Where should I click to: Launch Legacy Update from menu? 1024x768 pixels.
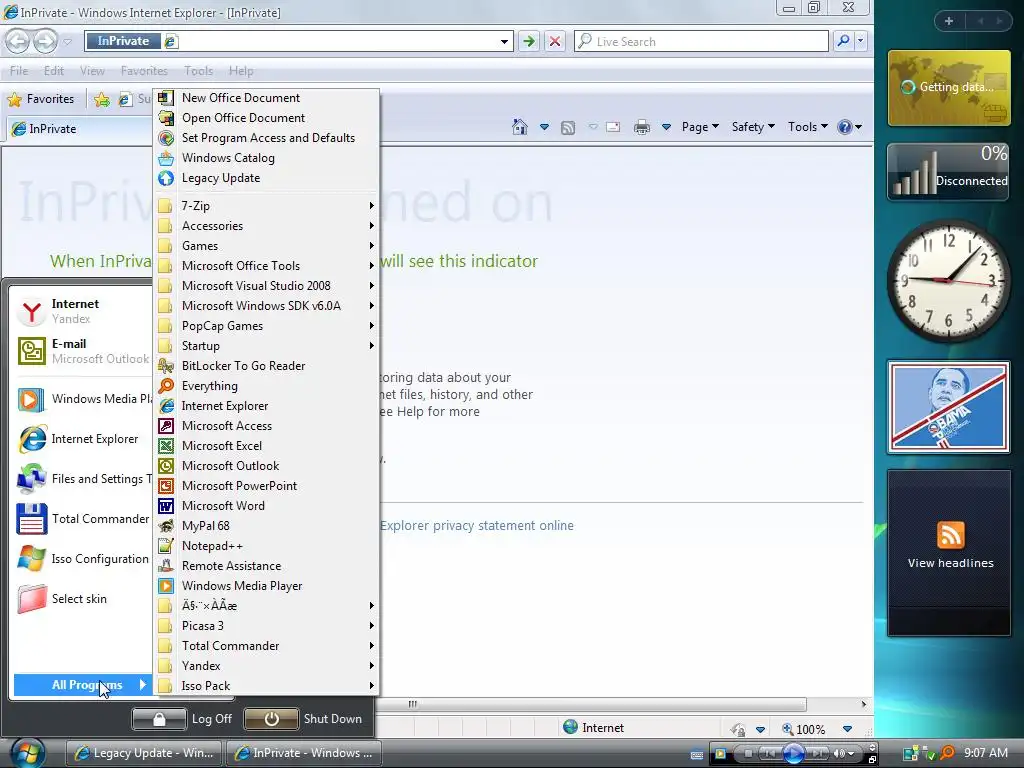[266, 178]
